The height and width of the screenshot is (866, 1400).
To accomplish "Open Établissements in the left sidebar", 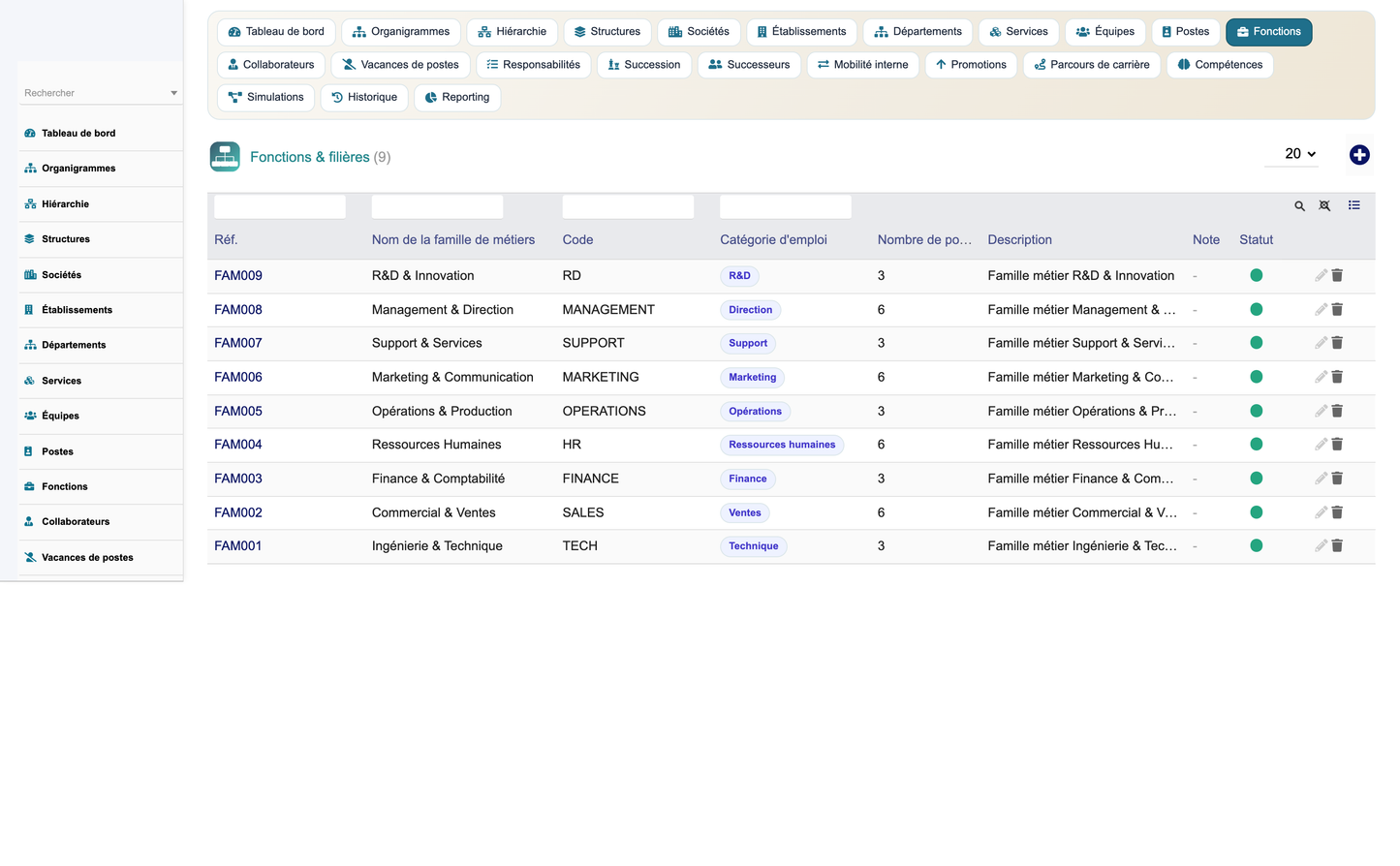I will 101,310.
